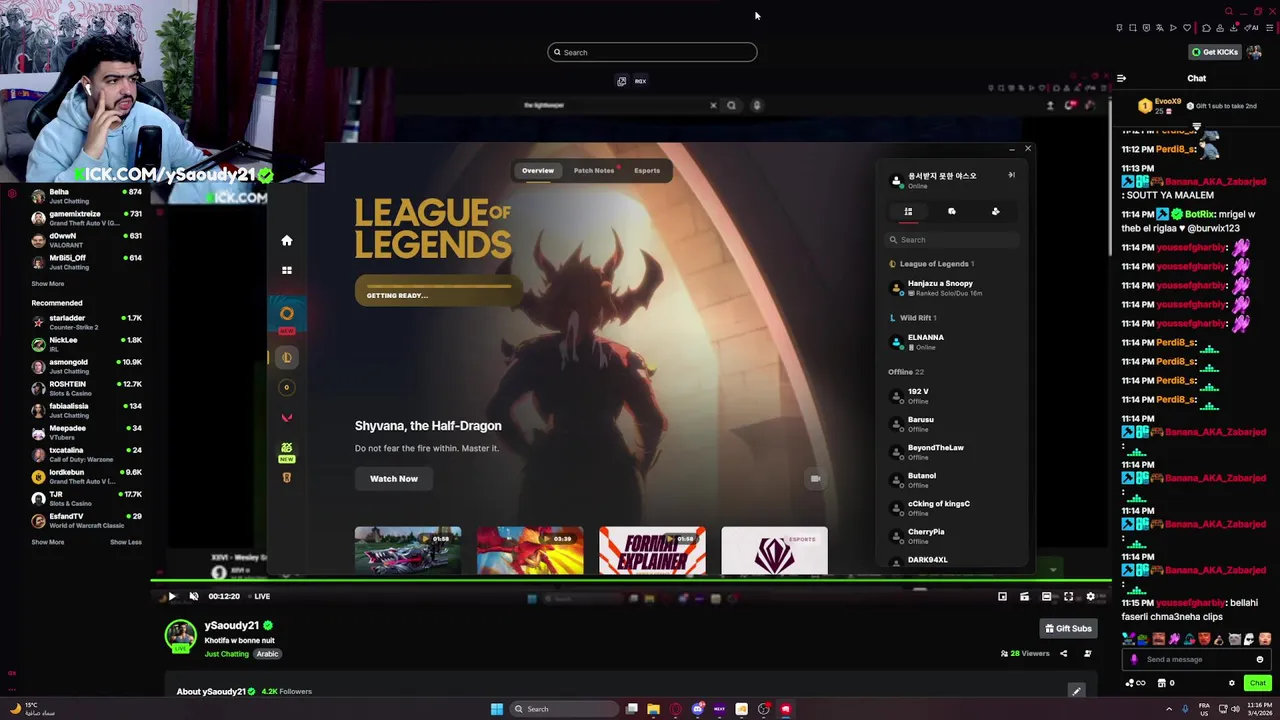
Task: Click the Windows taskbar search box
Action: click(564, 709)
